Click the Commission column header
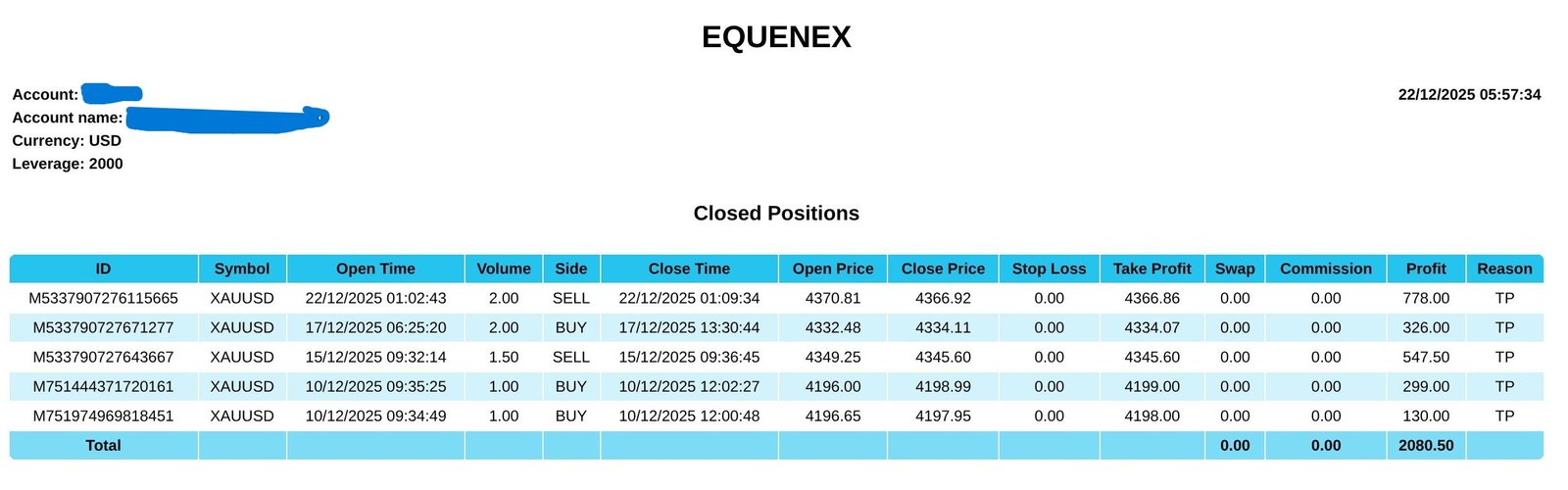The width and height of the screenshot is (1568, 490). pyautogui.click(x=1326, y=269)
